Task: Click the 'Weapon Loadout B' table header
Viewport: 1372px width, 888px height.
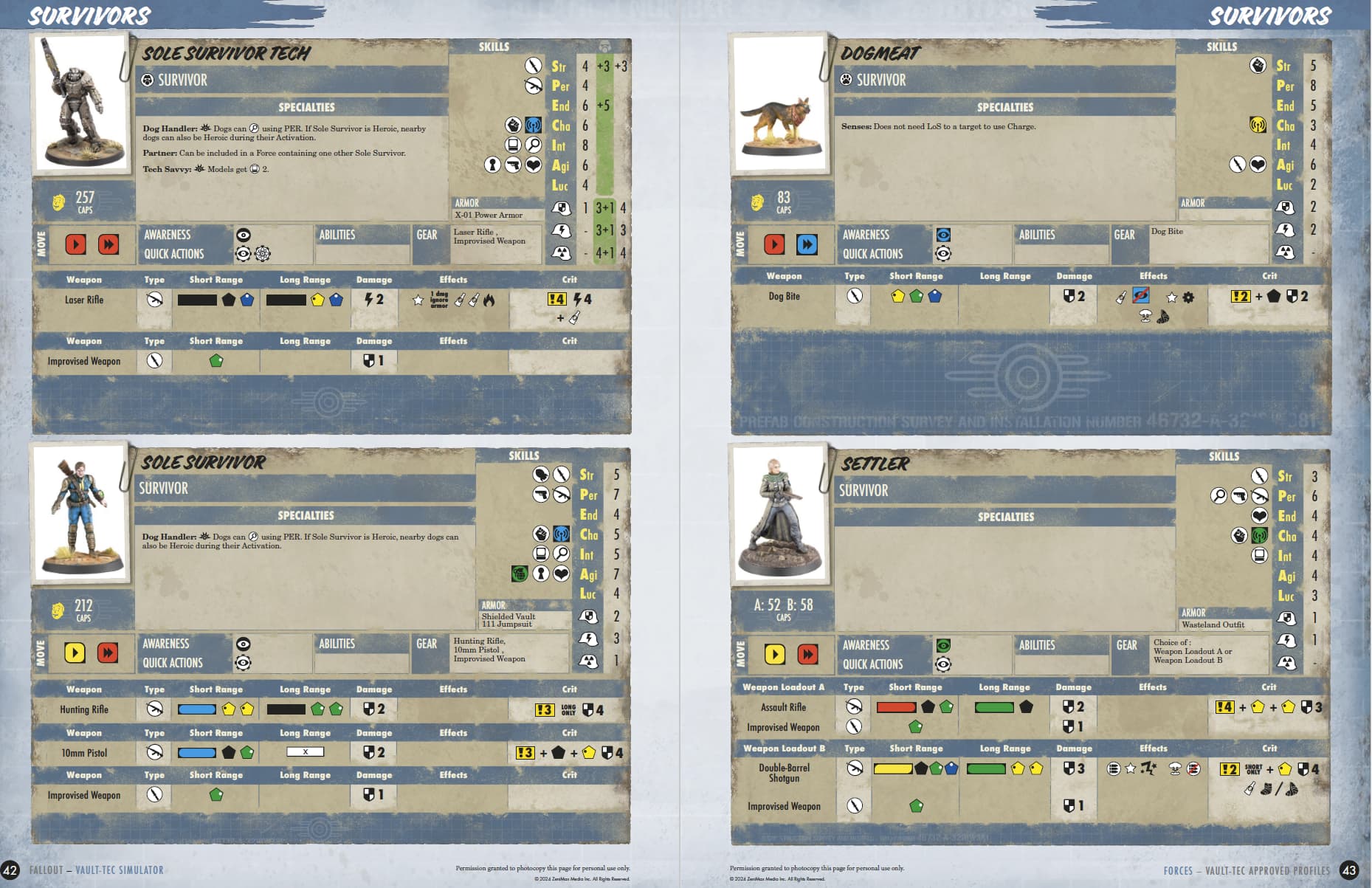Action: [x=784, y=748]
